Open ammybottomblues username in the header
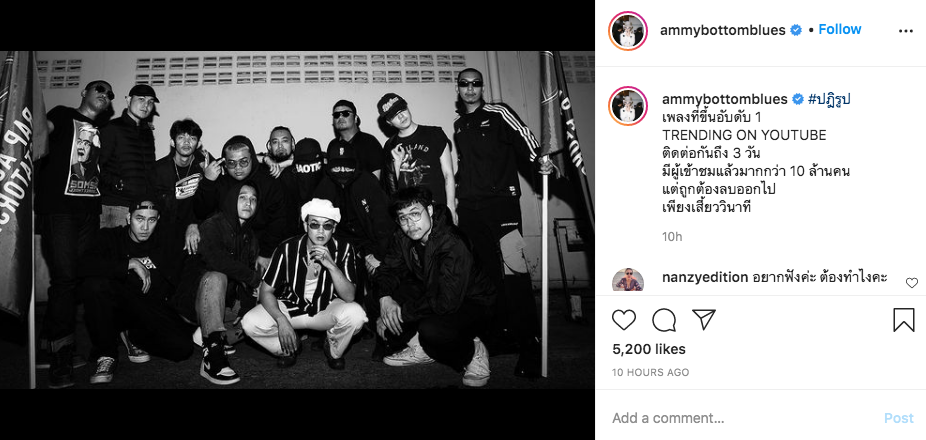The height and width of the screenshot is (440, 926). click(722, 30)
